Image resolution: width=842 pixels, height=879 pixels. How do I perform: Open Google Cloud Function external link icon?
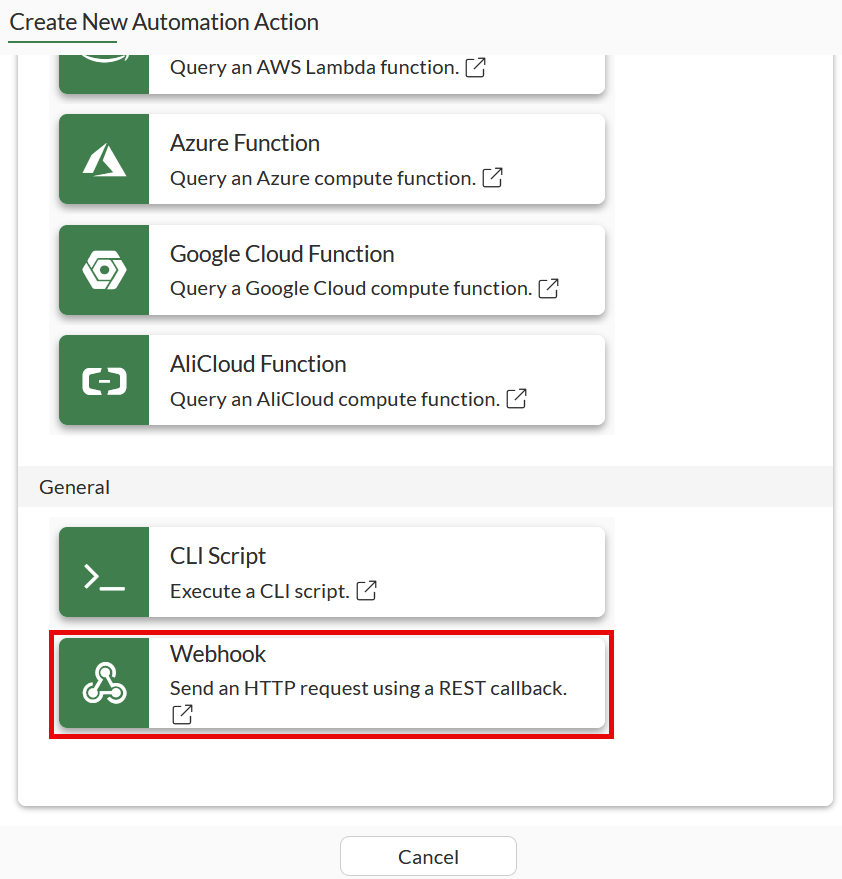[549, 288]
